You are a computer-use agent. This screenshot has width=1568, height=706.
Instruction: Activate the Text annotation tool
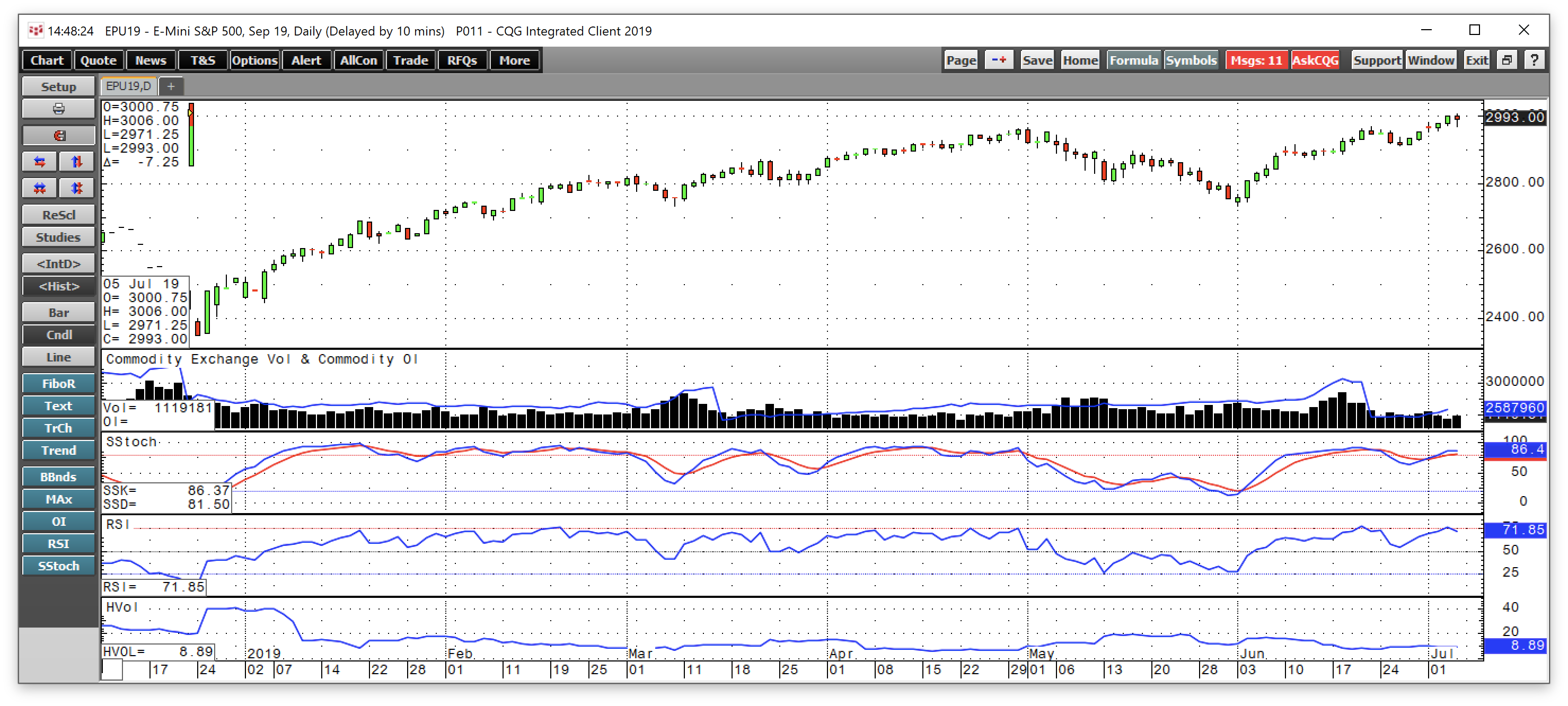click(58, 406)
